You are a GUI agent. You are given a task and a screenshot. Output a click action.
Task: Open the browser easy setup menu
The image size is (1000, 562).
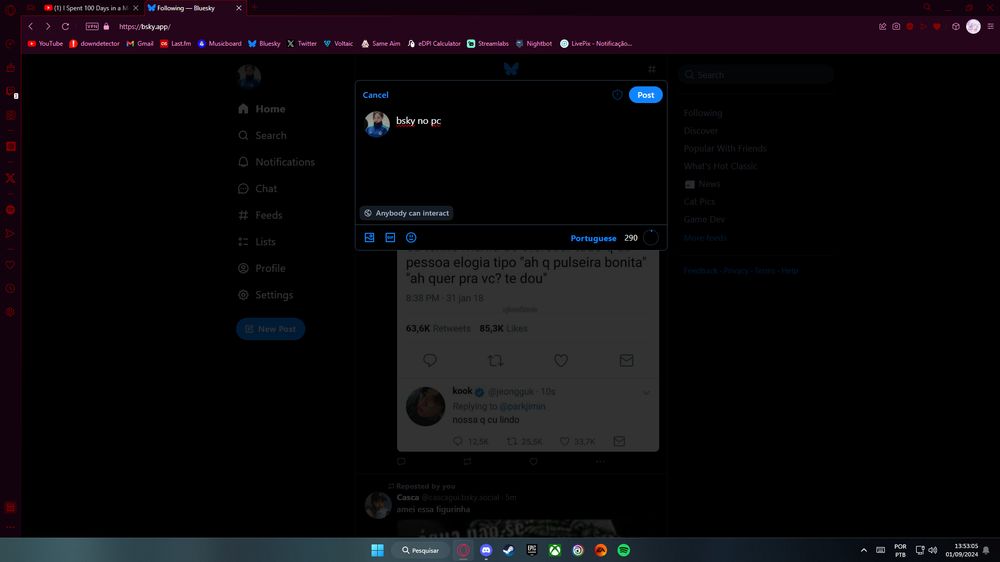tap(990, 26)
